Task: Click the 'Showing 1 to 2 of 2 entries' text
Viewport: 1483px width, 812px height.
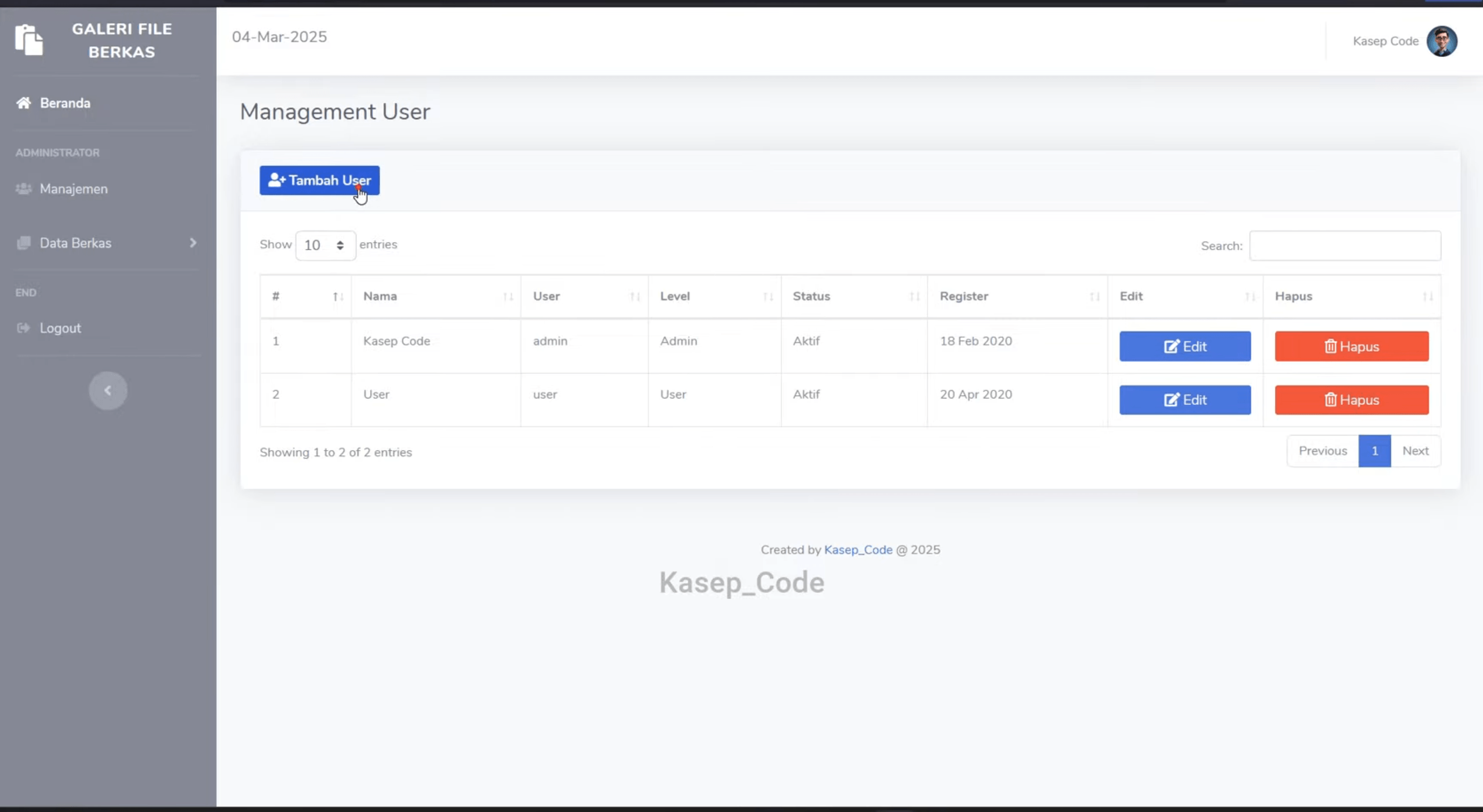Action: click(336, 452)
